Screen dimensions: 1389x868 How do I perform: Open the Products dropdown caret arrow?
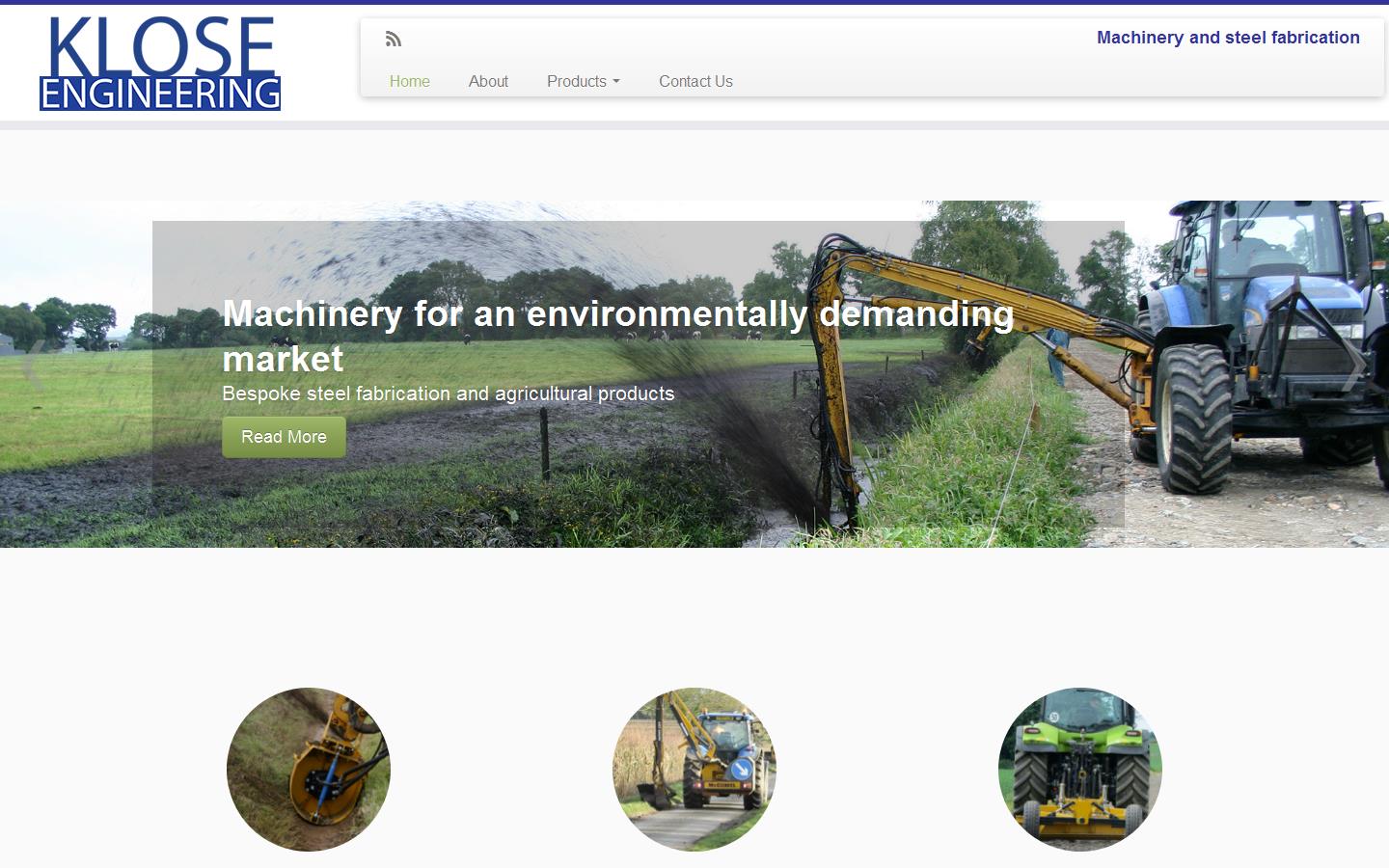click(x=616, y=82)
